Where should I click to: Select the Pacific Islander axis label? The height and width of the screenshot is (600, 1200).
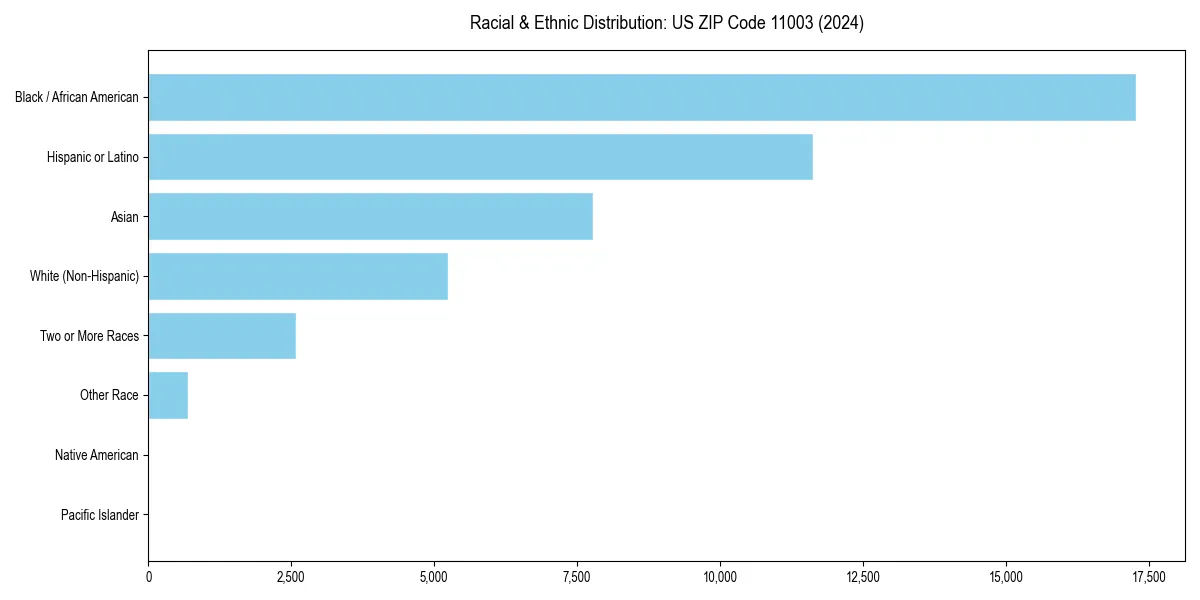(x=100, y=515)
